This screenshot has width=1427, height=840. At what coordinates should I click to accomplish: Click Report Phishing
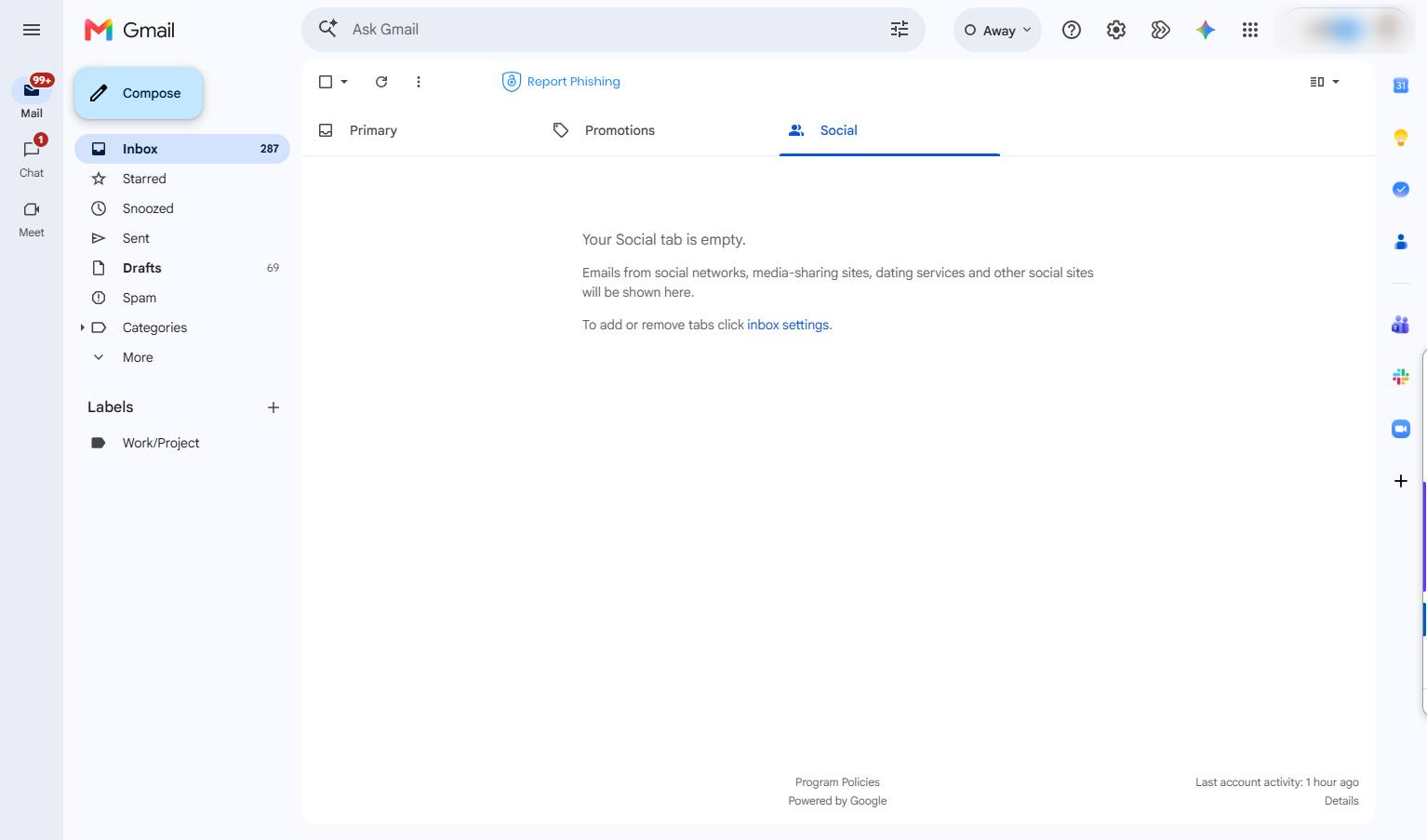[561, 82]
